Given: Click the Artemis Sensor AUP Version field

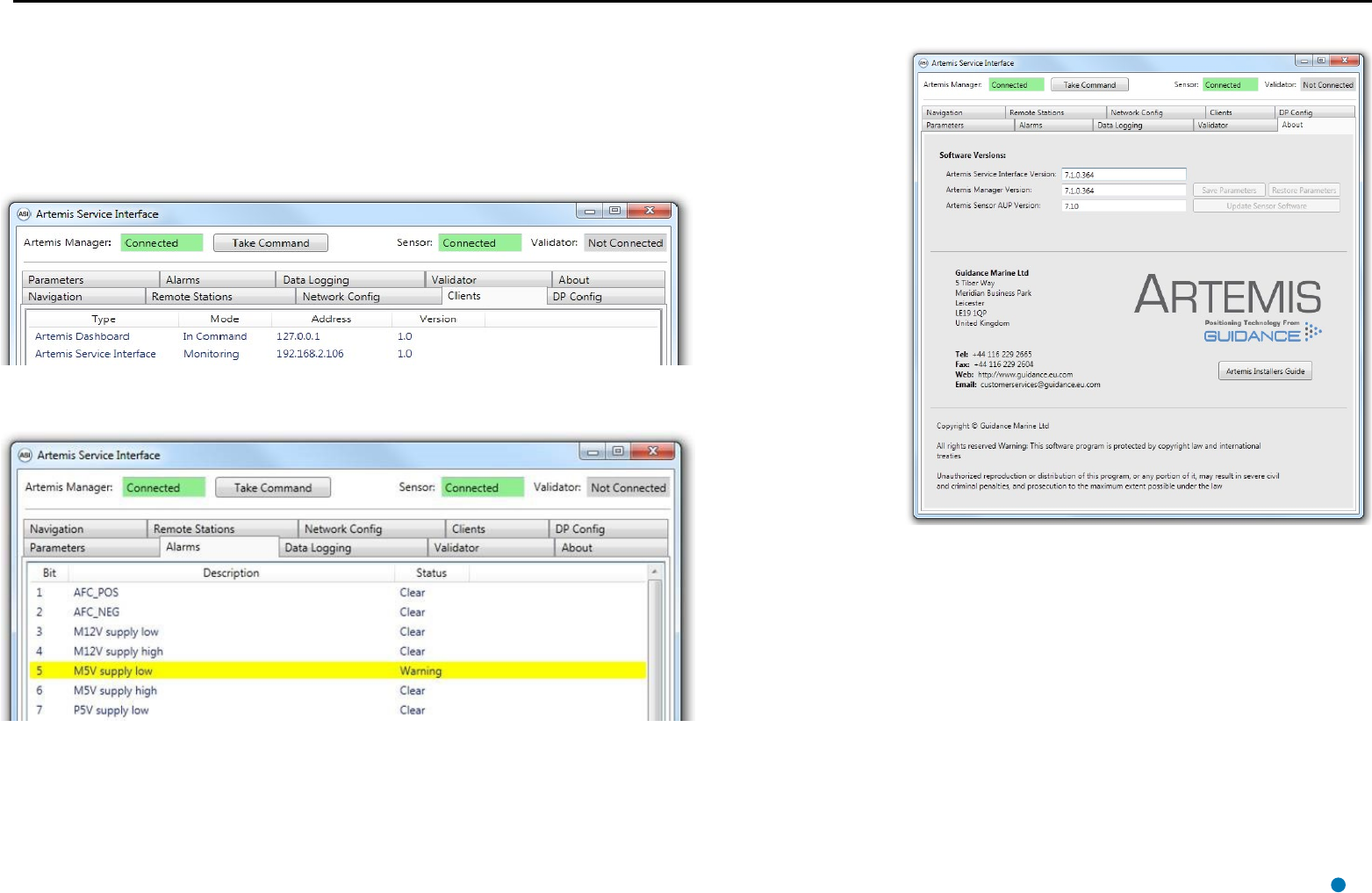Looking at the screenshot, I should coord(1124,205).
